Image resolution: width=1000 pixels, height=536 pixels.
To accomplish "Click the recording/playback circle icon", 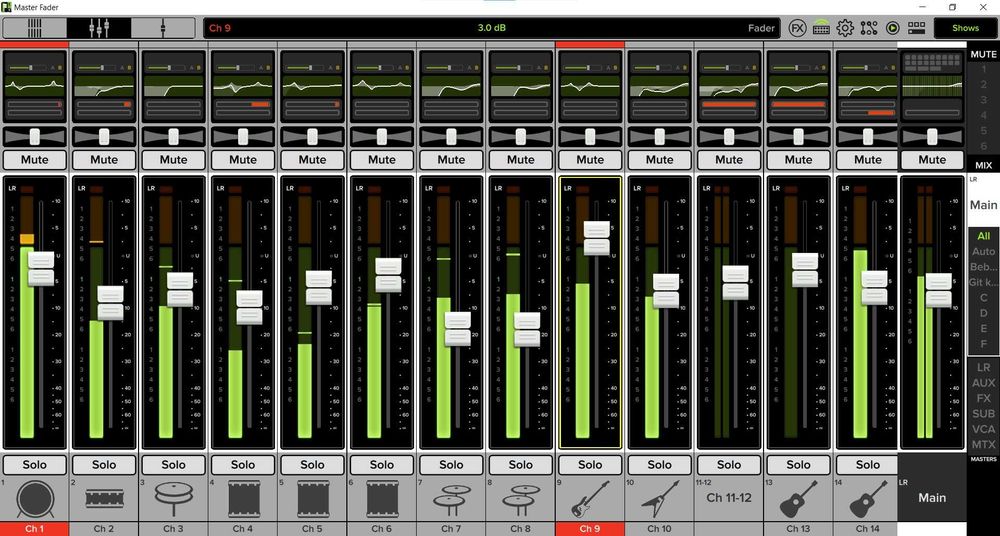I will point(893,28).
